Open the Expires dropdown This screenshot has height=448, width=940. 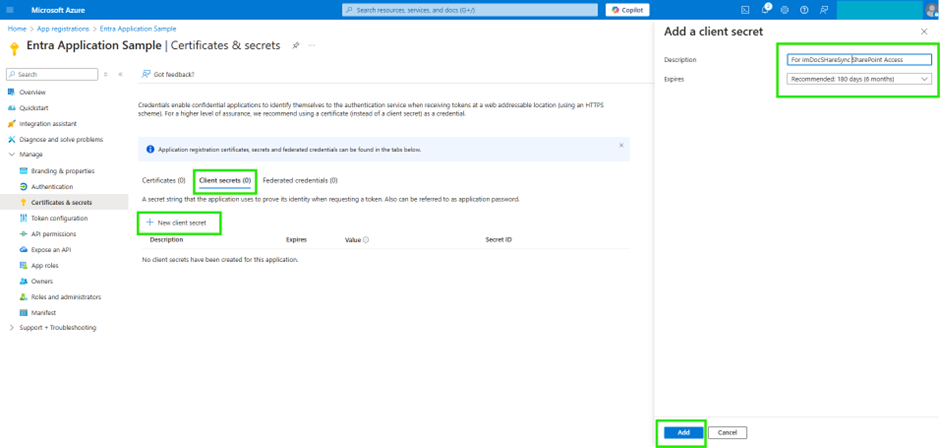859,79
